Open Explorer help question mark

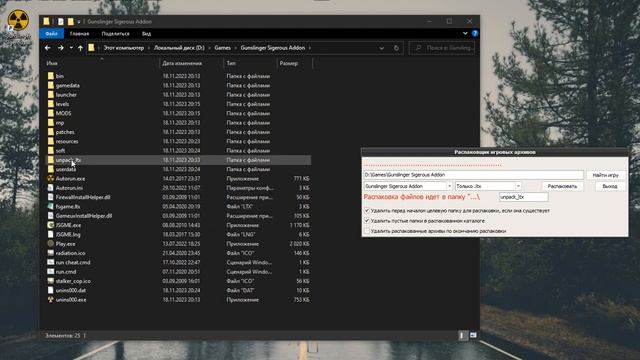click(x=475, y=33)
